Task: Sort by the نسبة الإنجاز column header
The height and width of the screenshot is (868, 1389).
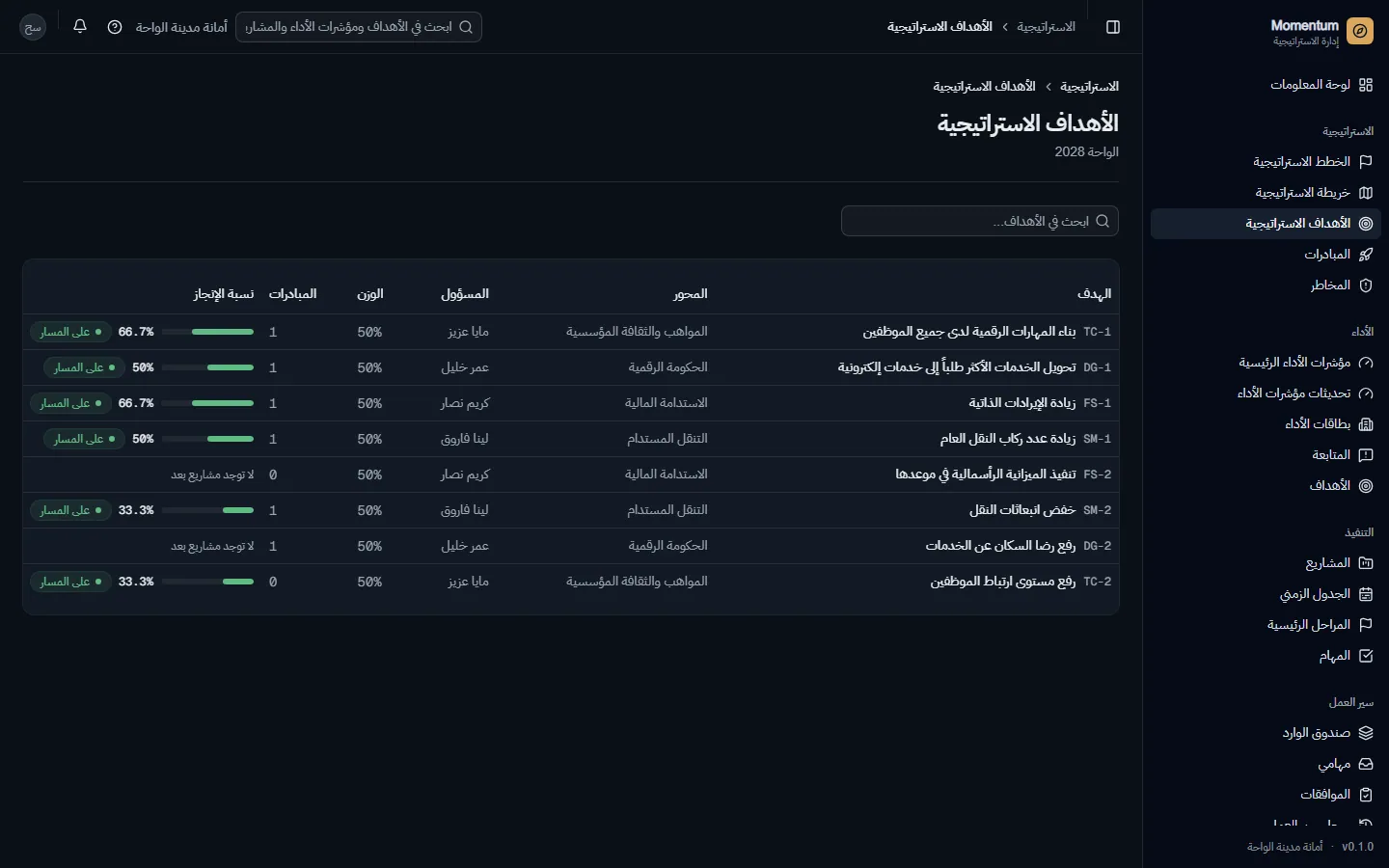Action: click(224, 294)
